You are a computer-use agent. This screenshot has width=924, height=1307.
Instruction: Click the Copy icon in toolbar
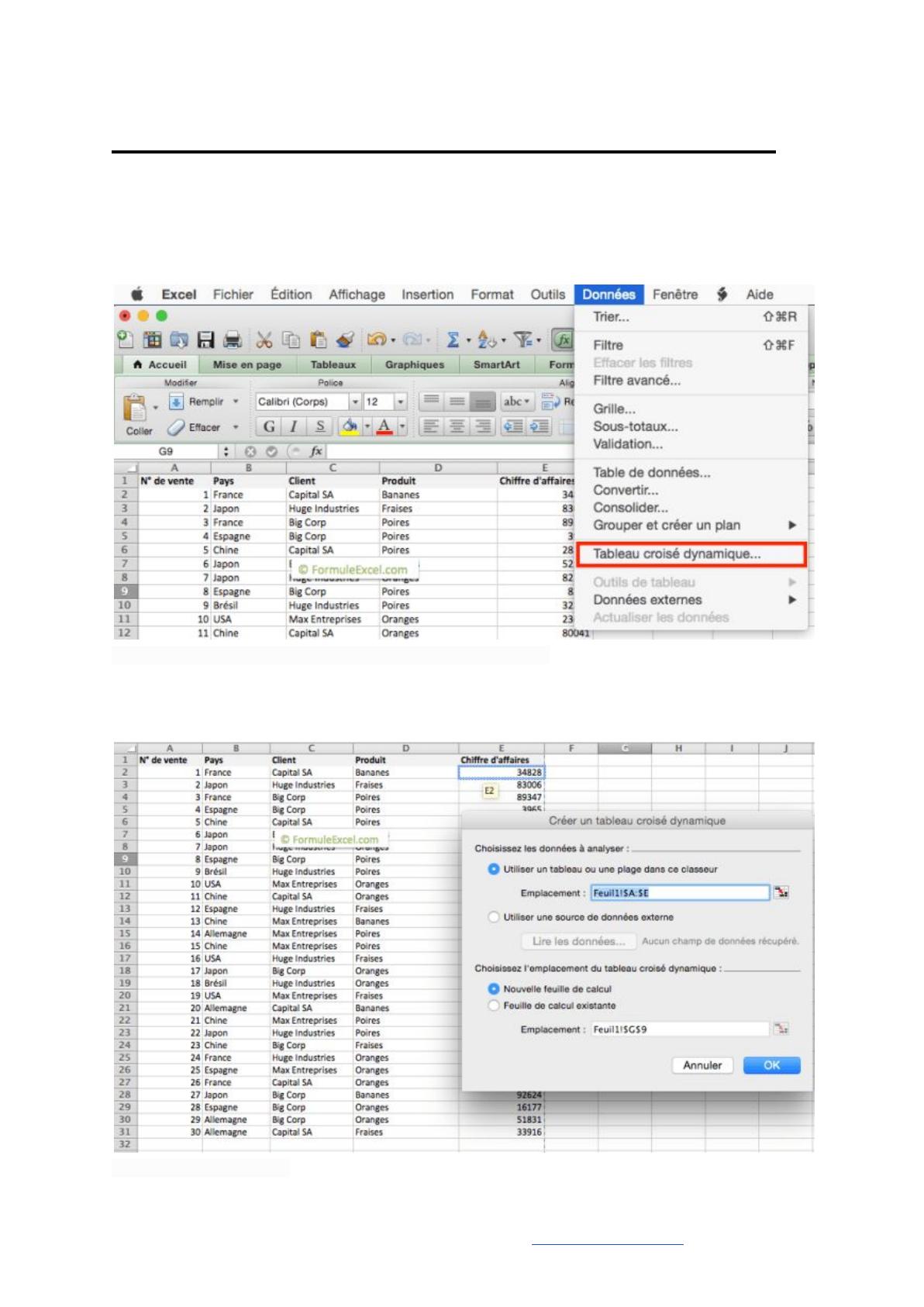pos(291,340)
